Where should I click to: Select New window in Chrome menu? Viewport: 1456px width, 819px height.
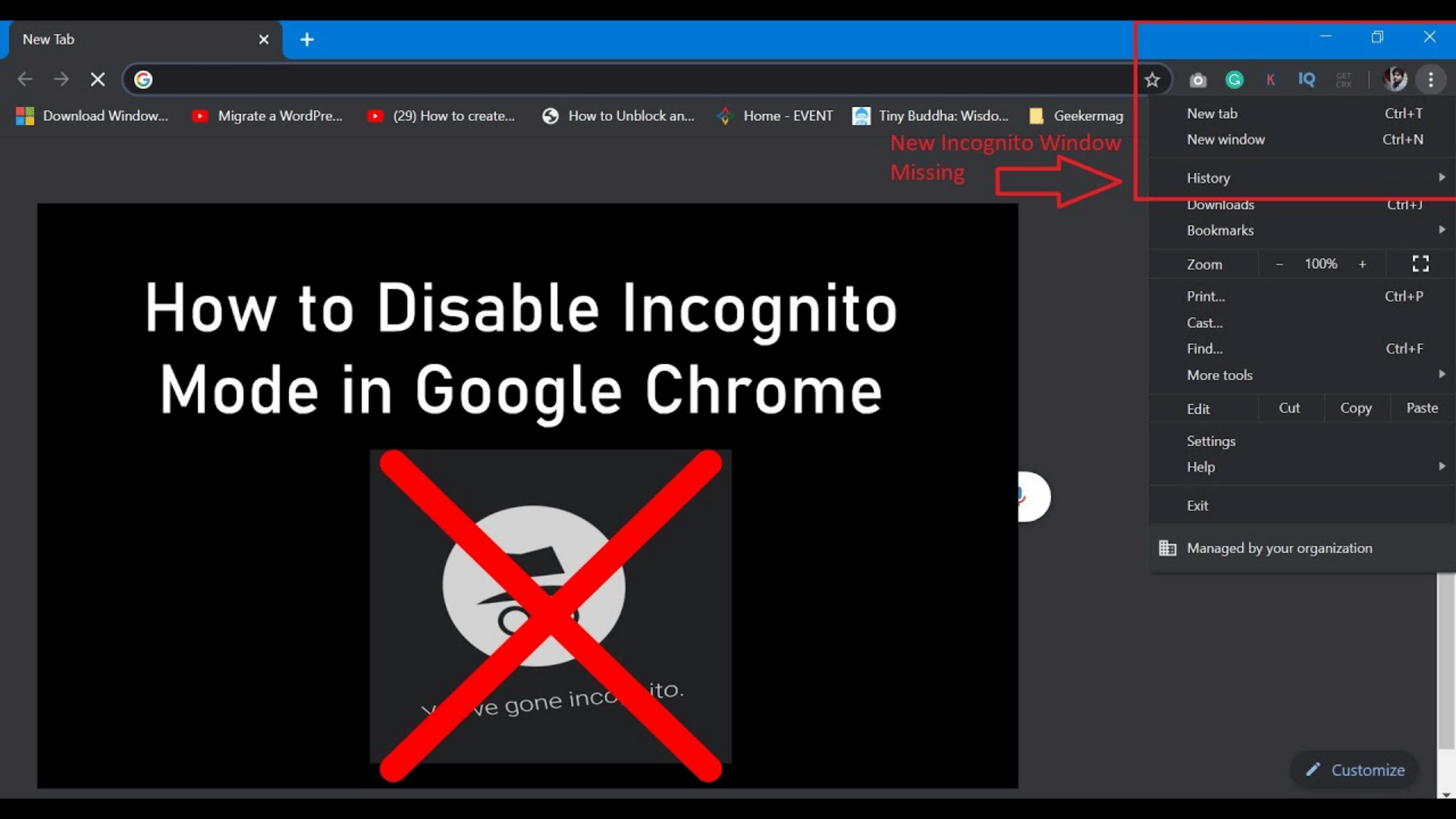(1302, 140)
